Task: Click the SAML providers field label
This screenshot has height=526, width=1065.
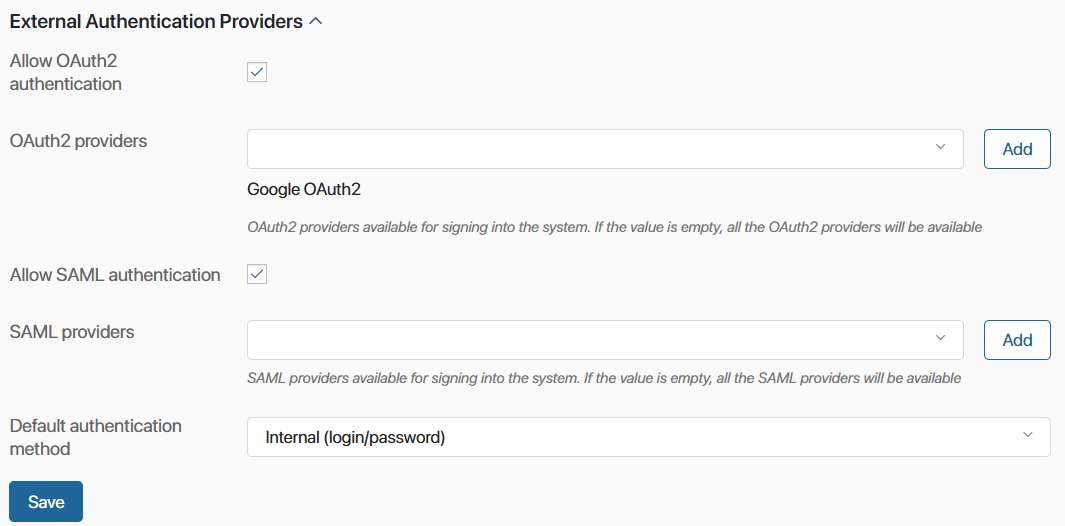Action: 72,332
